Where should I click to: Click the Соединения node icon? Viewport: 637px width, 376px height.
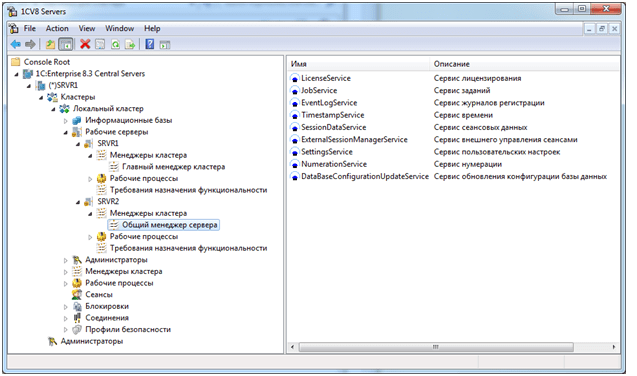click(77, 318)
